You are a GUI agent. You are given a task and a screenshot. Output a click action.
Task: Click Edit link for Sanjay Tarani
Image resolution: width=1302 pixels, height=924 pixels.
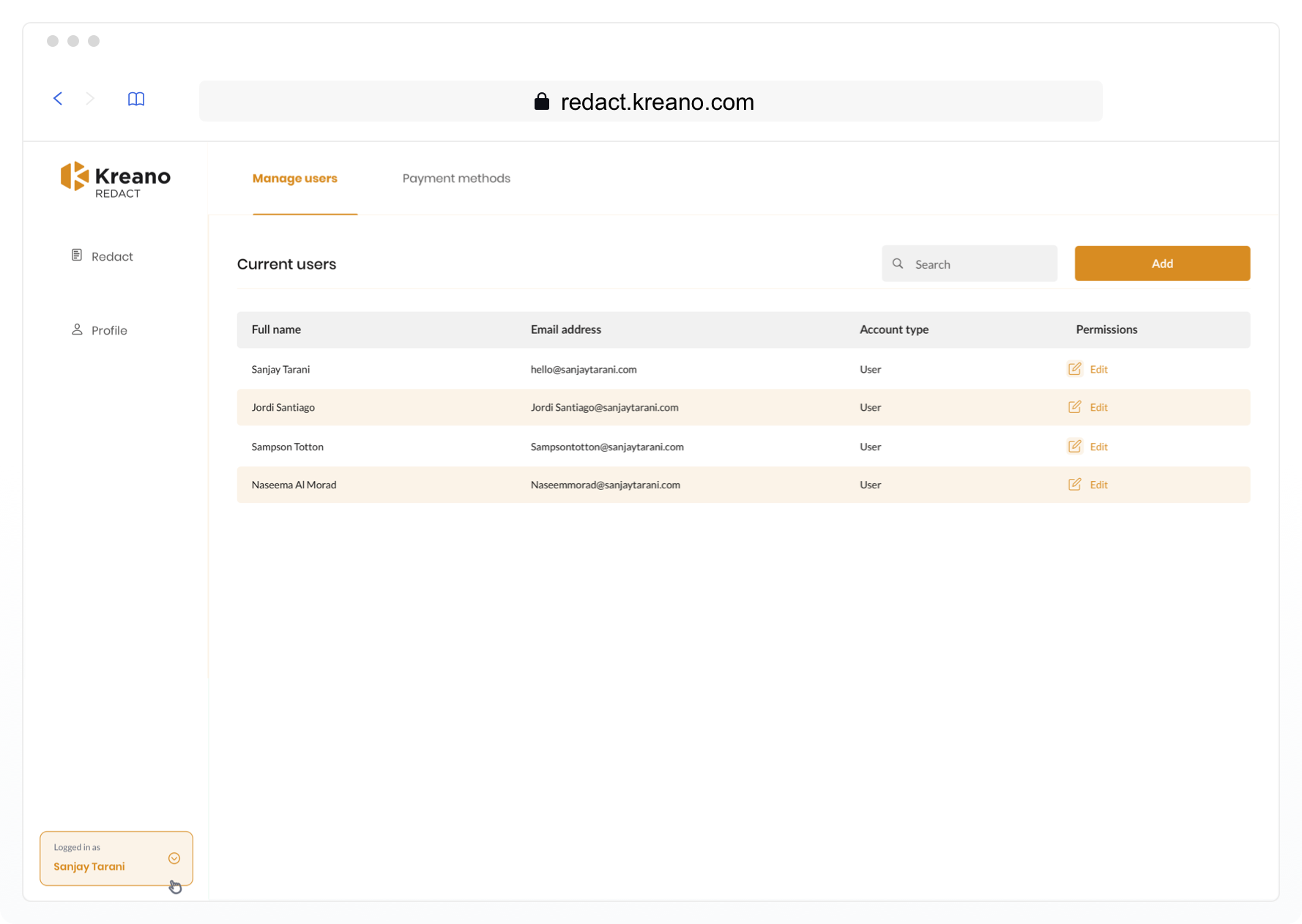(1098, 369)
